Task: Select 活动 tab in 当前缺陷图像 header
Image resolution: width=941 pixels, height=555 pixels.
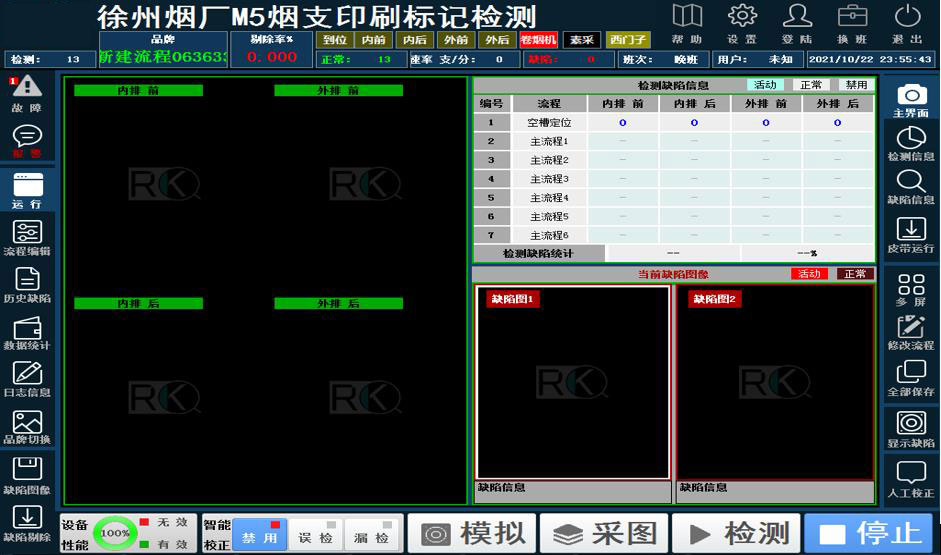Action: tap(809, 274)
